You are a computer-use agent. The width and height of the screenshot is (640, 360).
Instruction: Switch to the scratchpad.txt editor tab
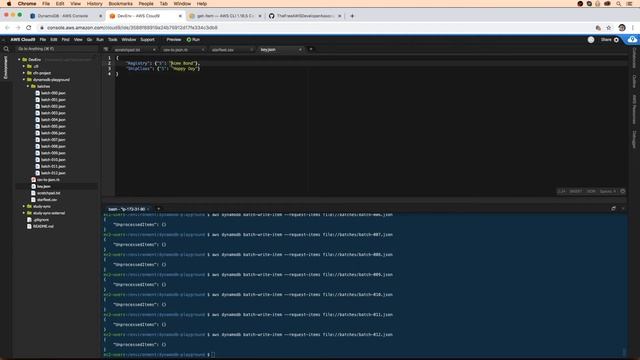pos(127,50)
